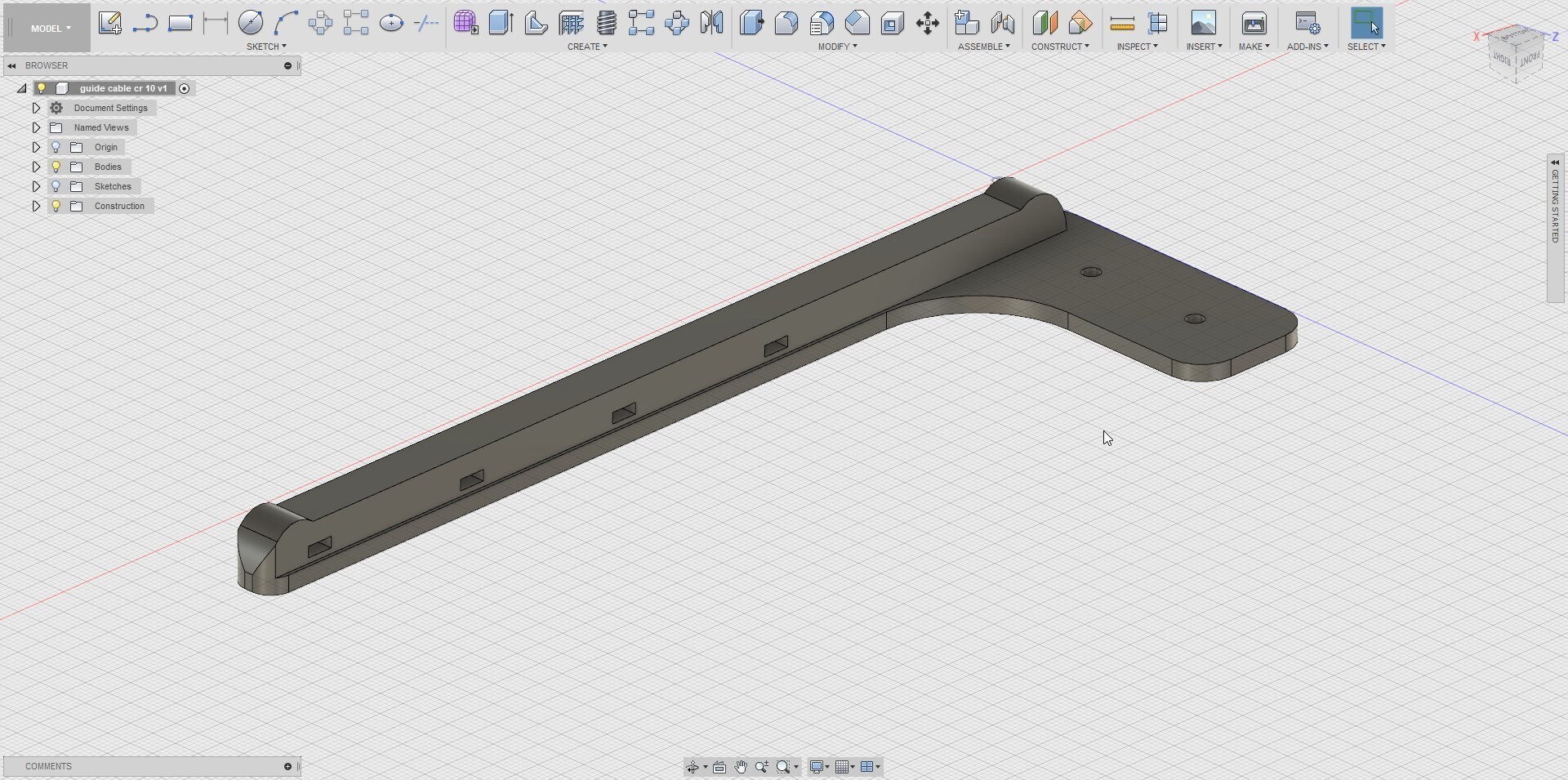
Task: Select the Pan hand tool
Action: click(741, 767)
